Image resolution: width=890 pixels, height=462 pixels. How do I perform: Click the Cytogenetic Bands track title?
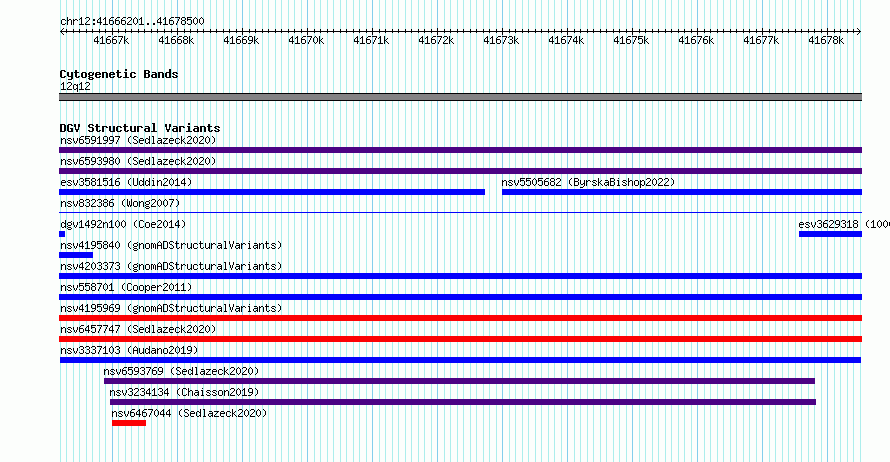click(x=119, y=74)
